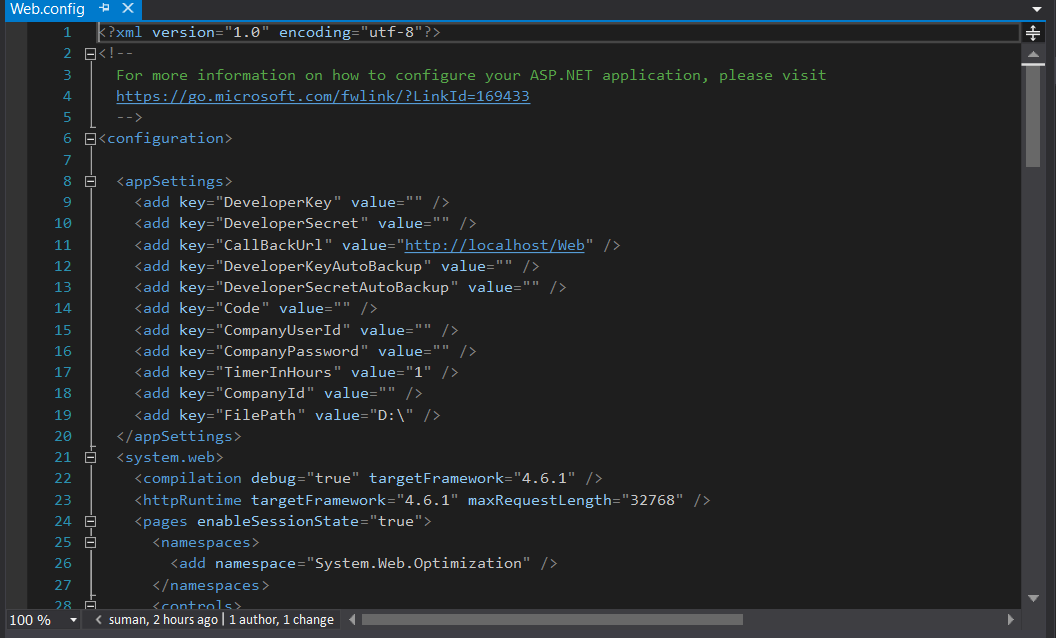
Task: Open the active documents list dropdown arrow
Action: tap(1036, 9)
